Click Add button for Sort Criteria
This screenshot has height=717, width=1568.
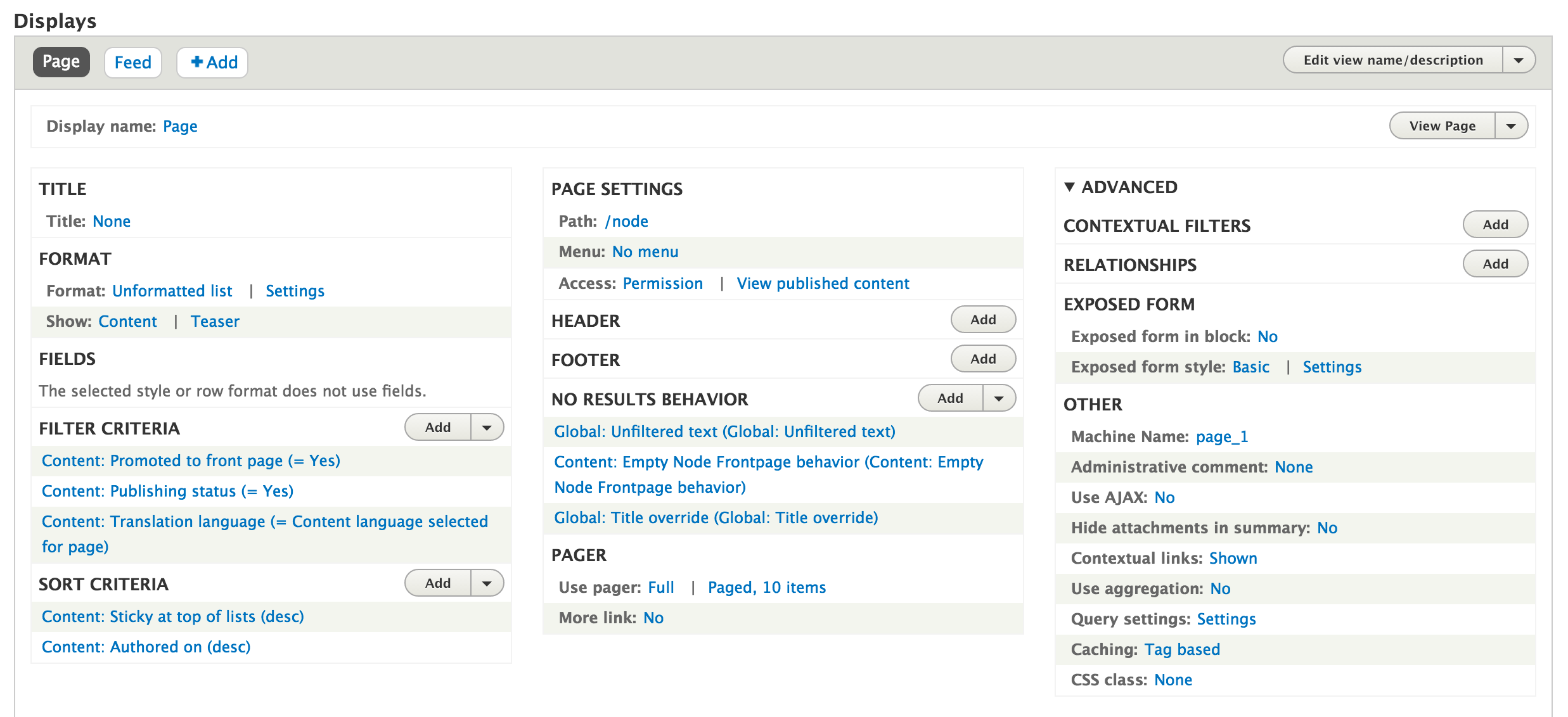[x=438, y=583]
